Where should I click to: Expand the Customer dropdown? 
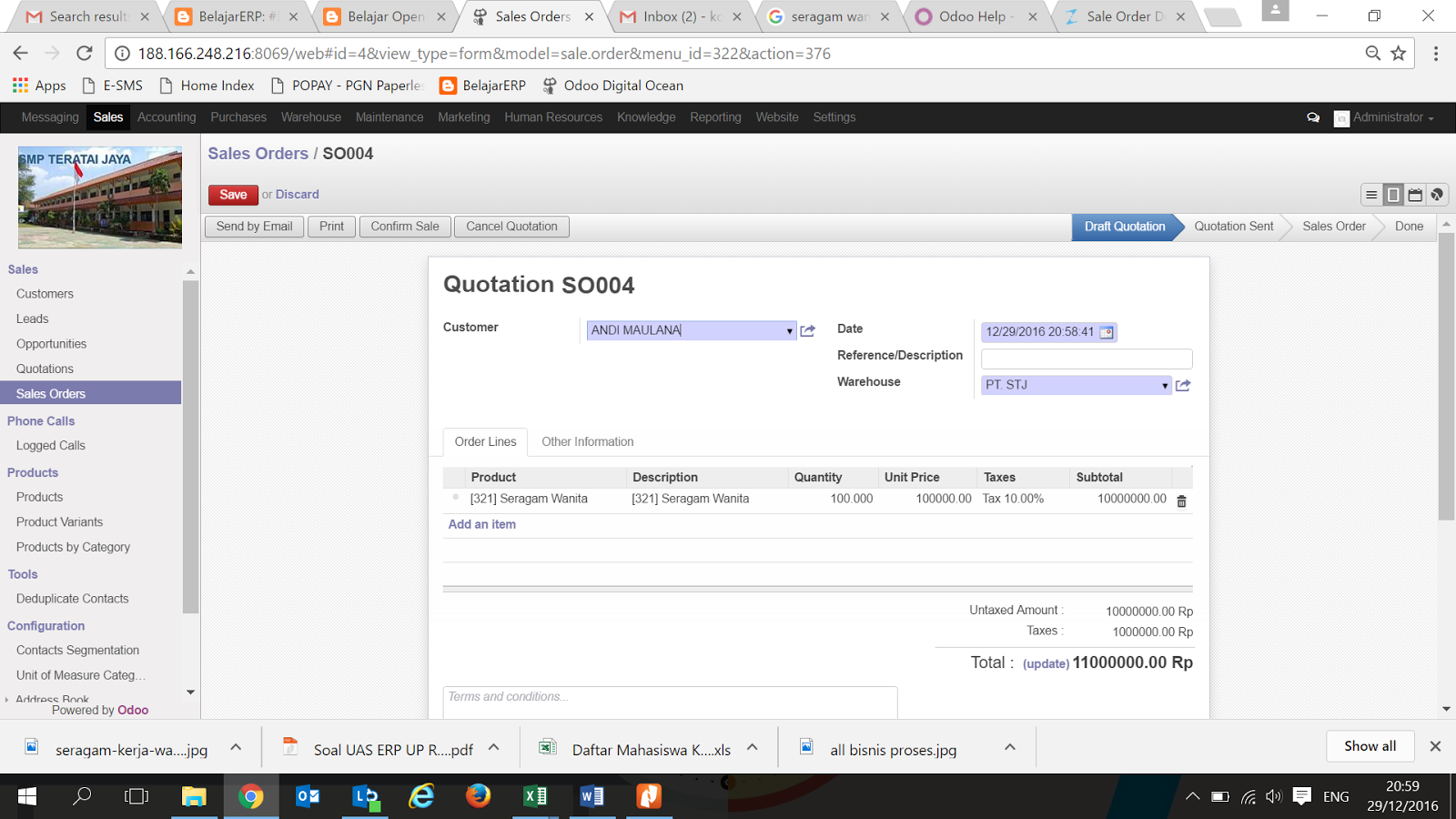[789, 331]
